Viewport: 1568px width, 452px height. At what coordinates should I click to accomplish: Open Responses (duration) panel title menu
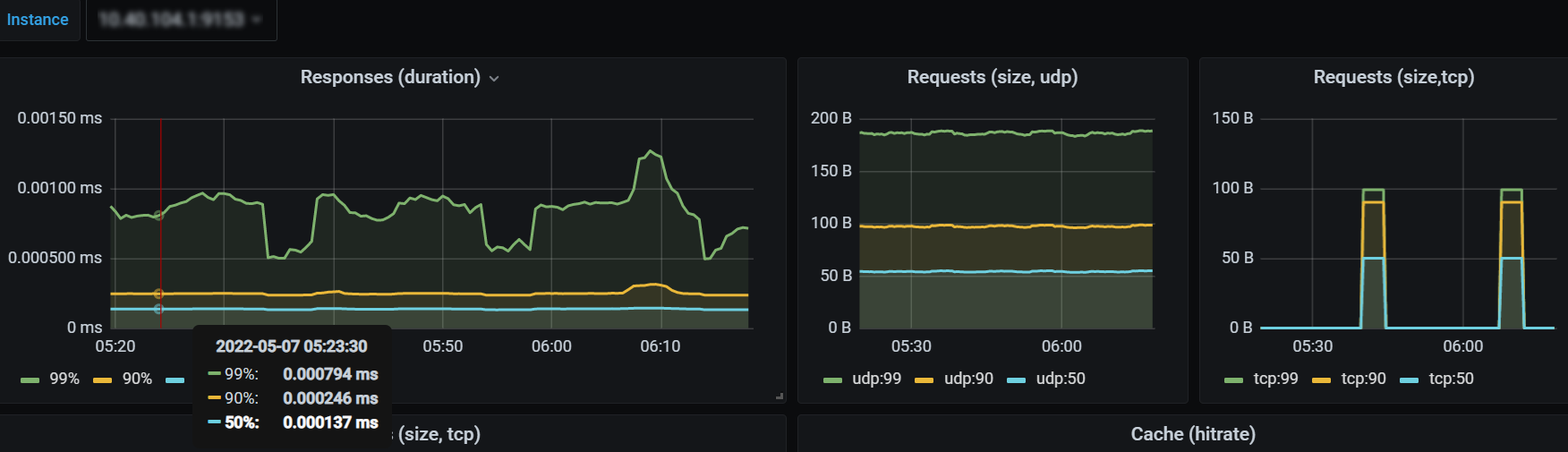390,77
